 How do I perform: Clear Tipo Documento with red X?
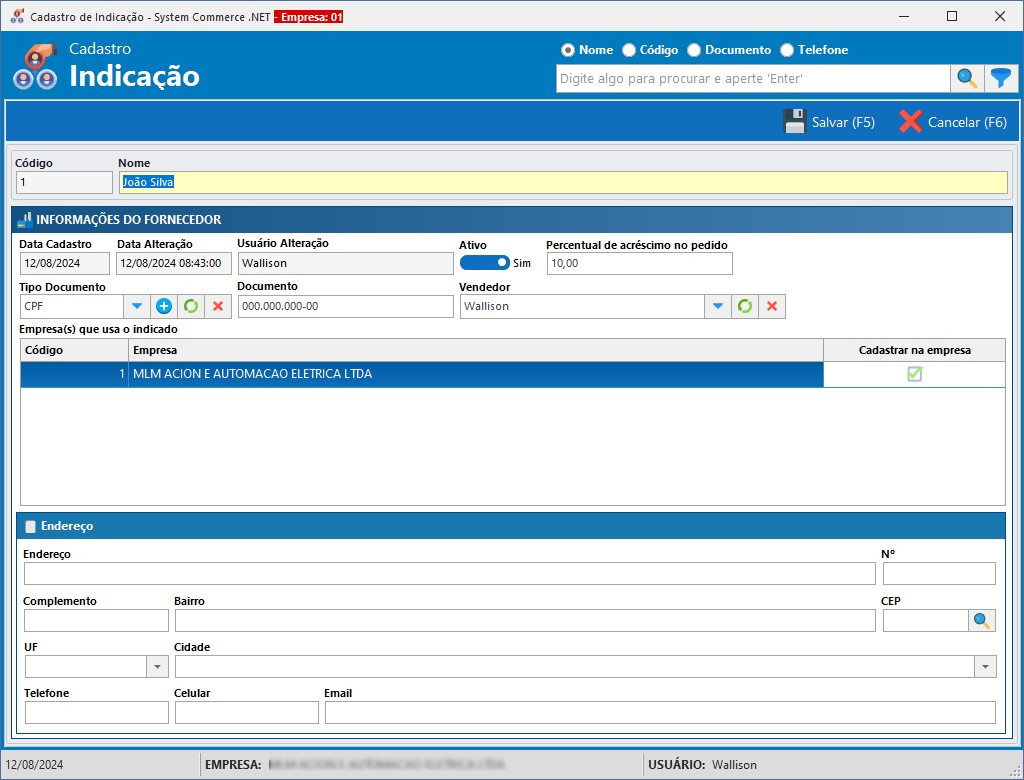pyautogui.click(x=218, y=307)
